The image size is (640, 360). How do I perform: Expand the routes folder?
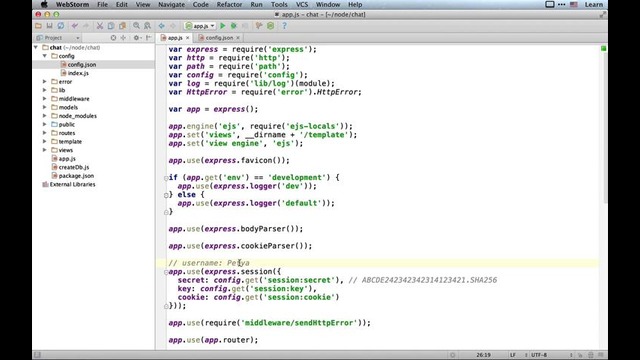(45, 133)
